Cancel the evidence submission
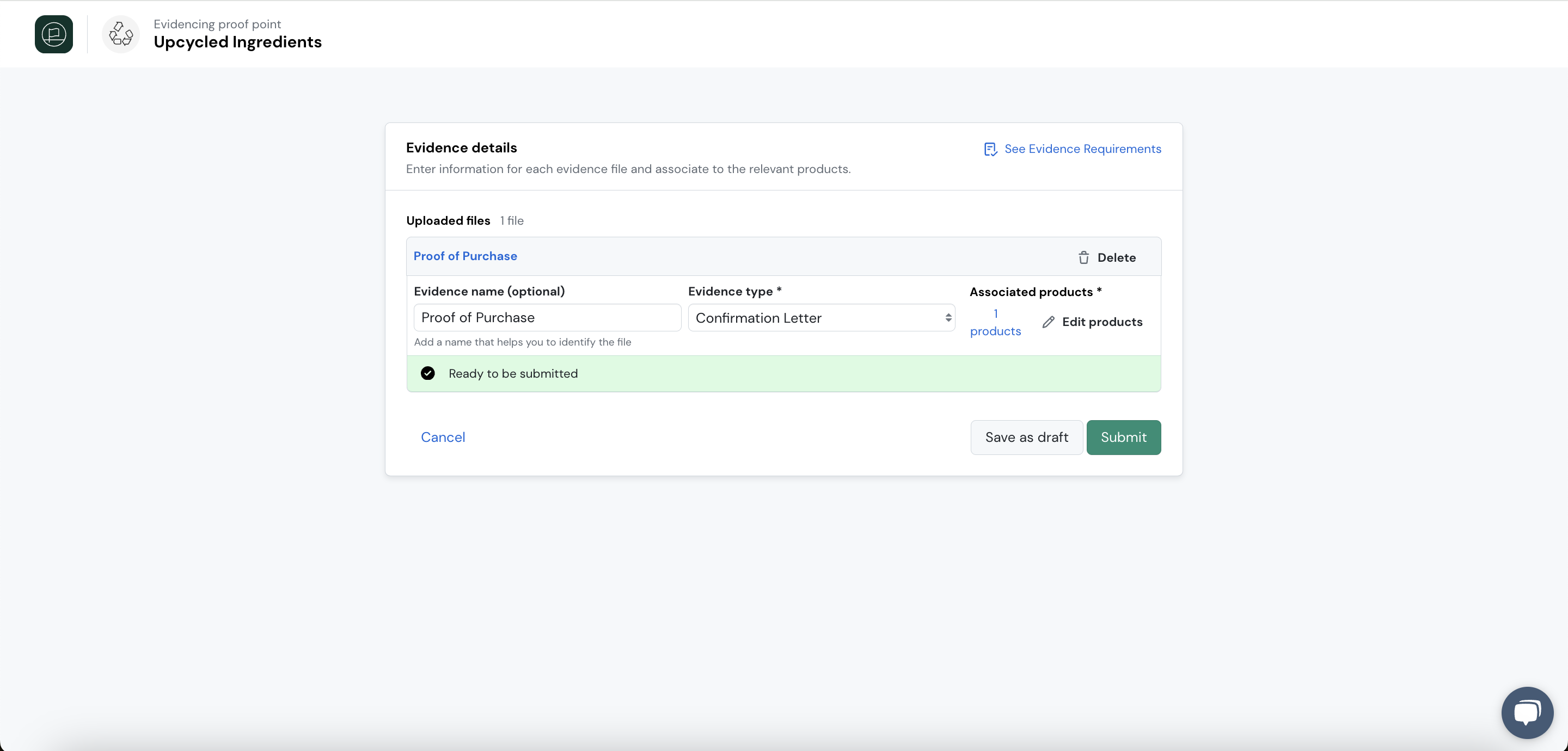This screenshot has height=751, width=1568. [x=443, y=437]
